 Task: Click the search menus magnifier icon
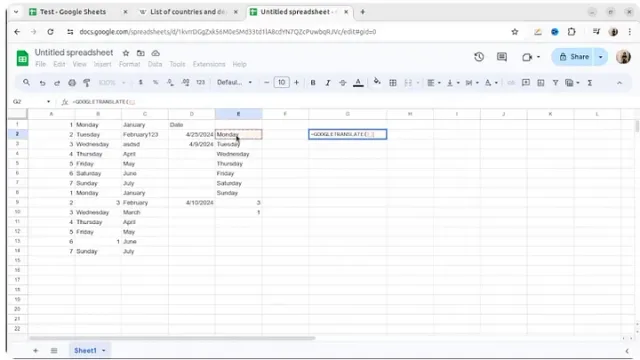coord(27,82)
